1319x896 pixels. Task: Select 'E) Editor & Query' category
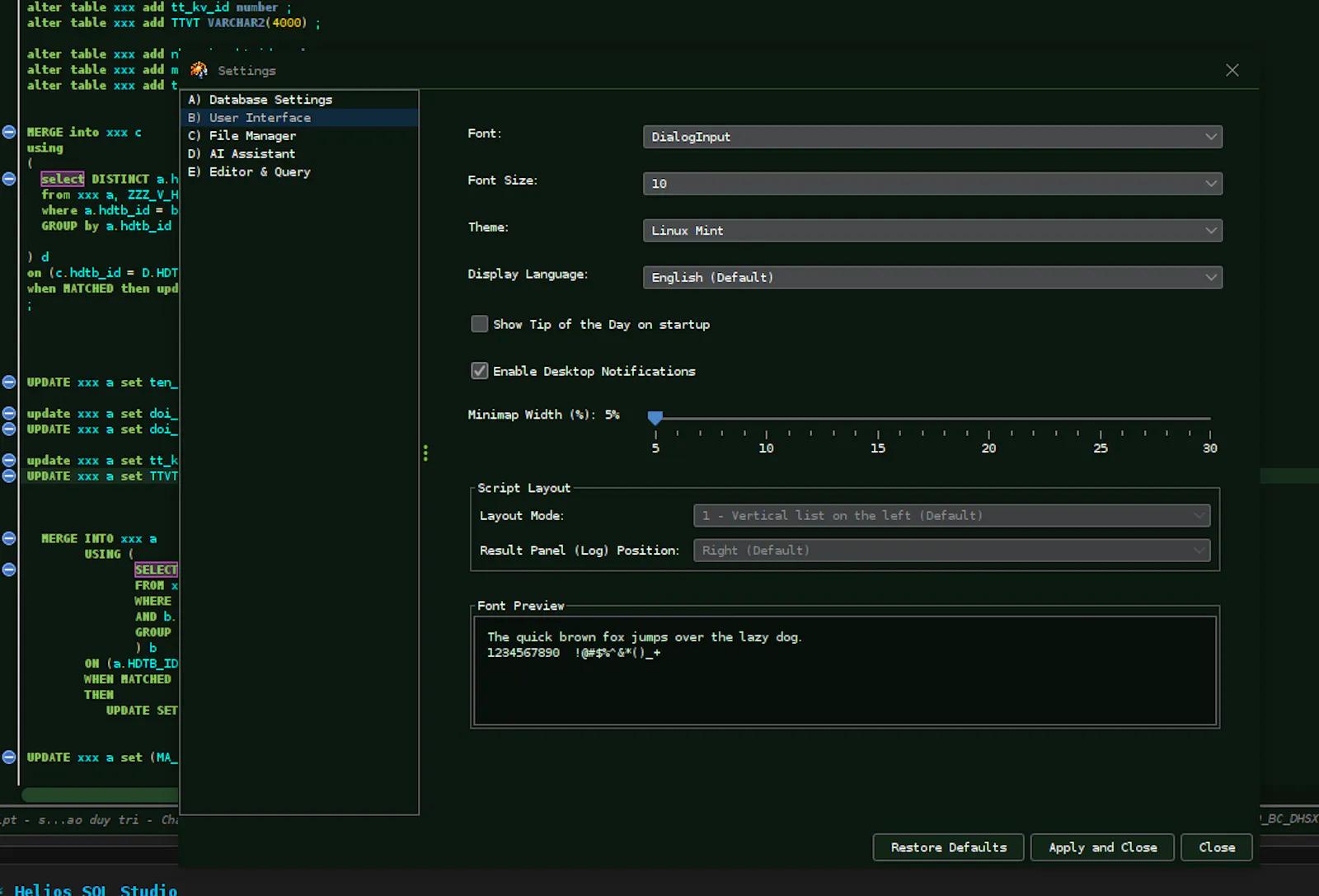pyautogui.click(x=299, y=172)
